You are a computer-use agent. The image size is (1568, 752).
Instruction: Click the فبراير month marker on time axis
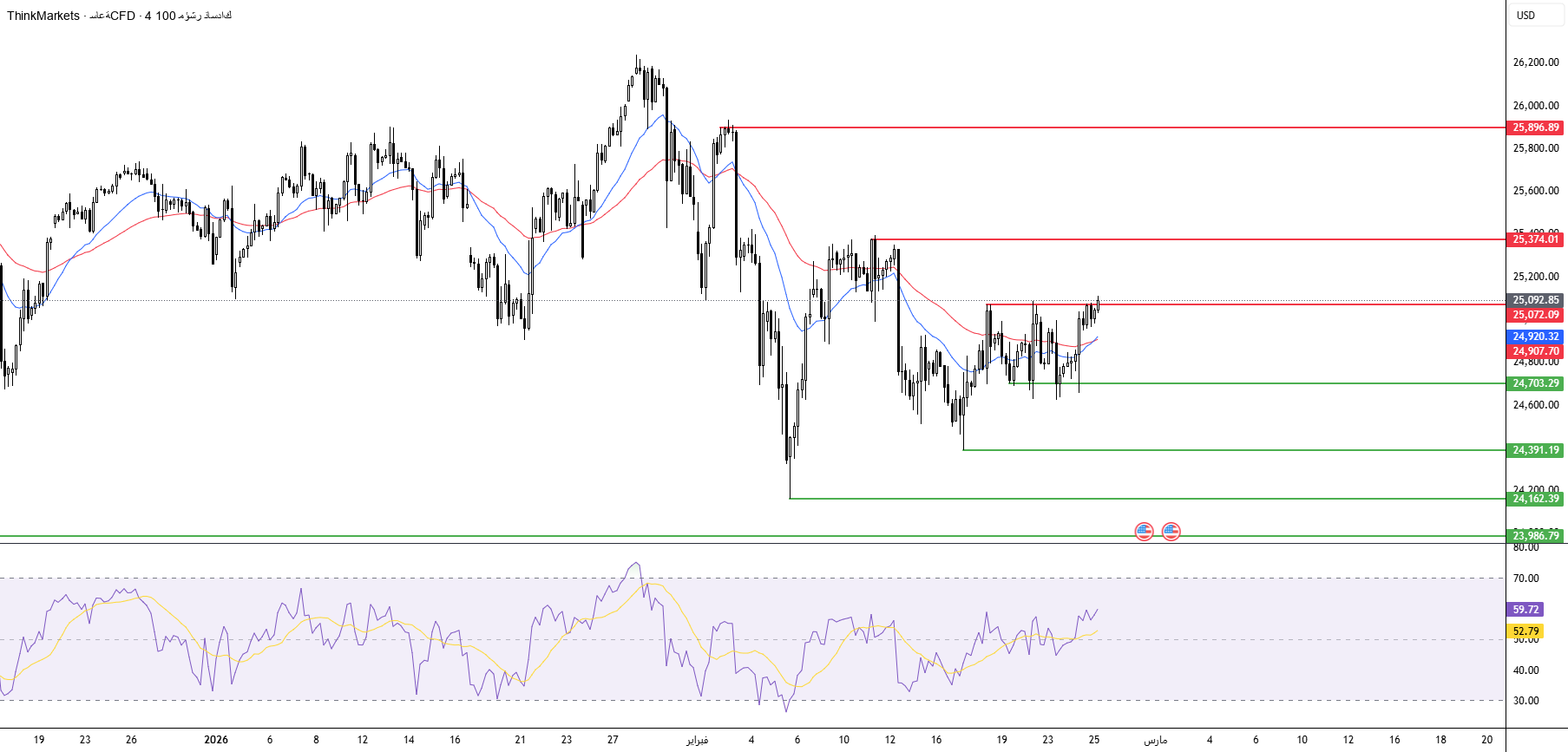click(x=697, y=740)
